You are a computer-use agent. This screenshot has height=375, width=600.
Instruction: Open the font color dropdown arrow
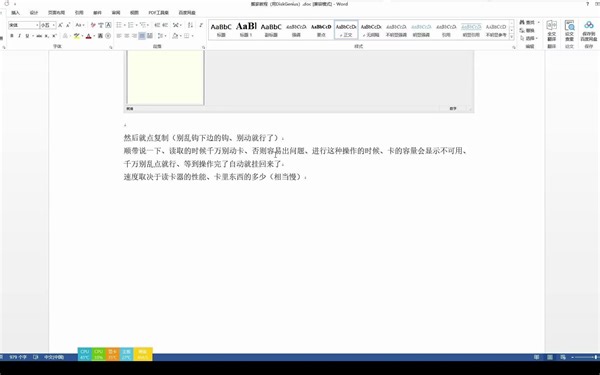click(x=94, y=36)
